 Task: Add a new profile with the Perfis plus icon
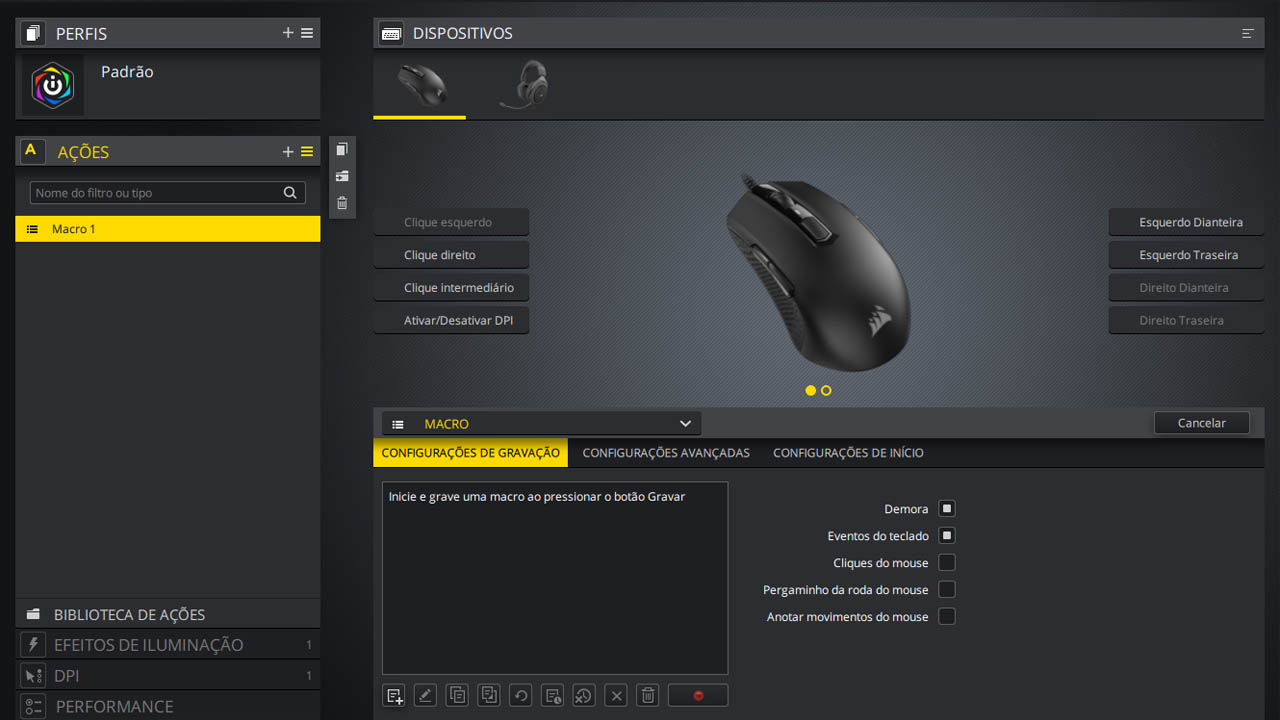point(288,33)
